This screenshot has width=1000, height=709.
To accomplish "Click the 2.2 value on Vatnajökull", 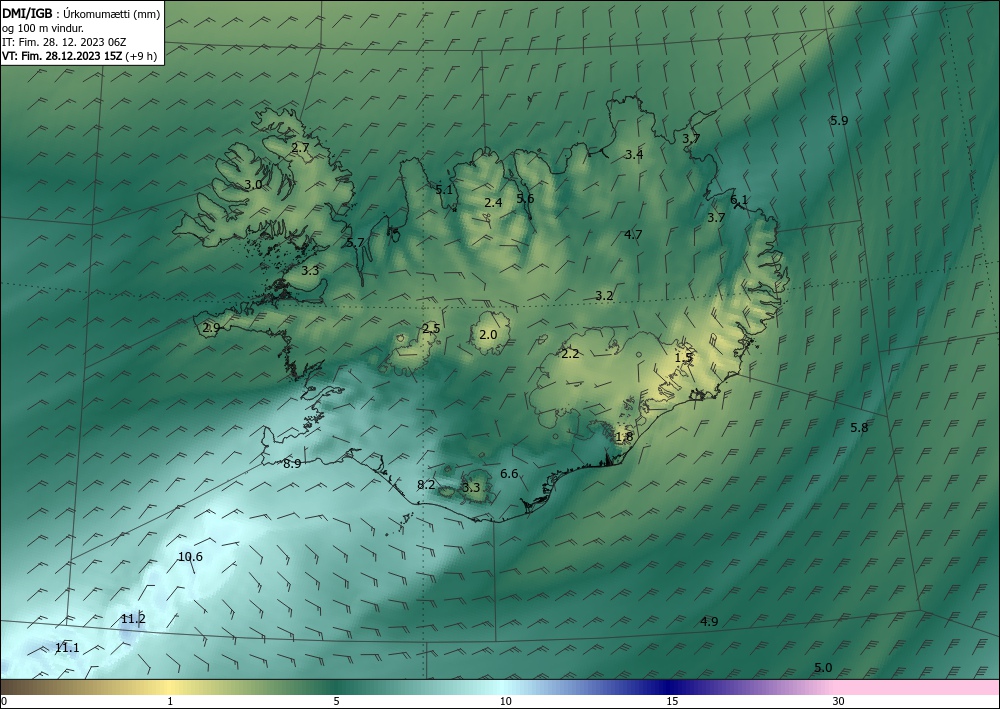I will coord(570,353).
